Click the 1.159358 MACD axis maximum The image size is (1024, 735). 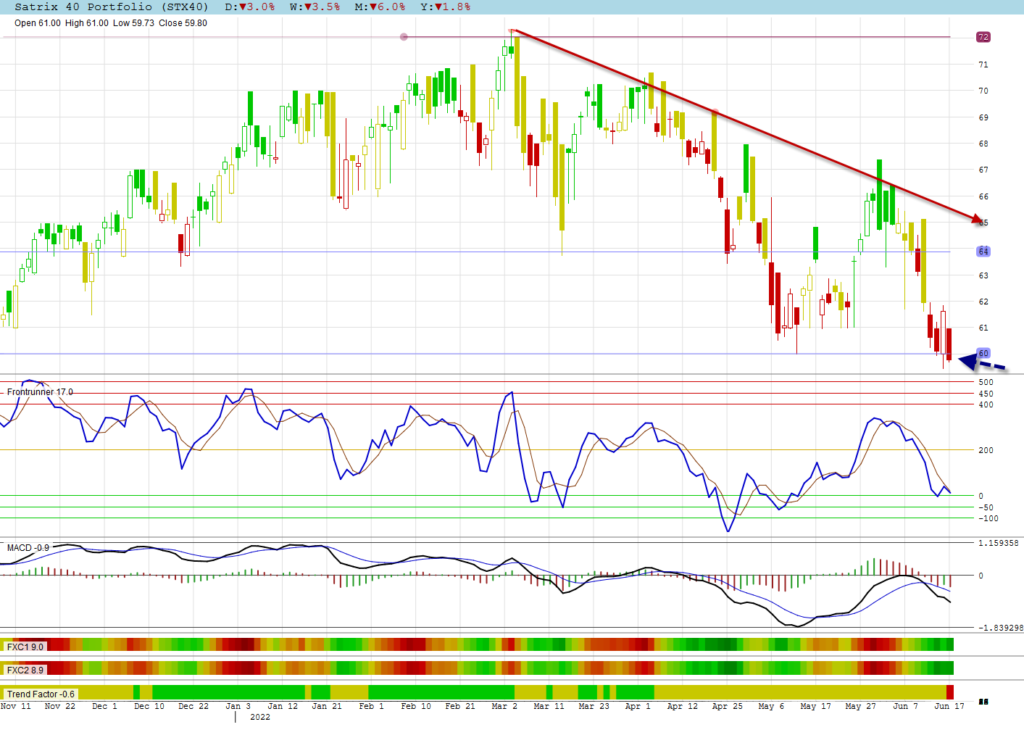click(x=998, y=543)
